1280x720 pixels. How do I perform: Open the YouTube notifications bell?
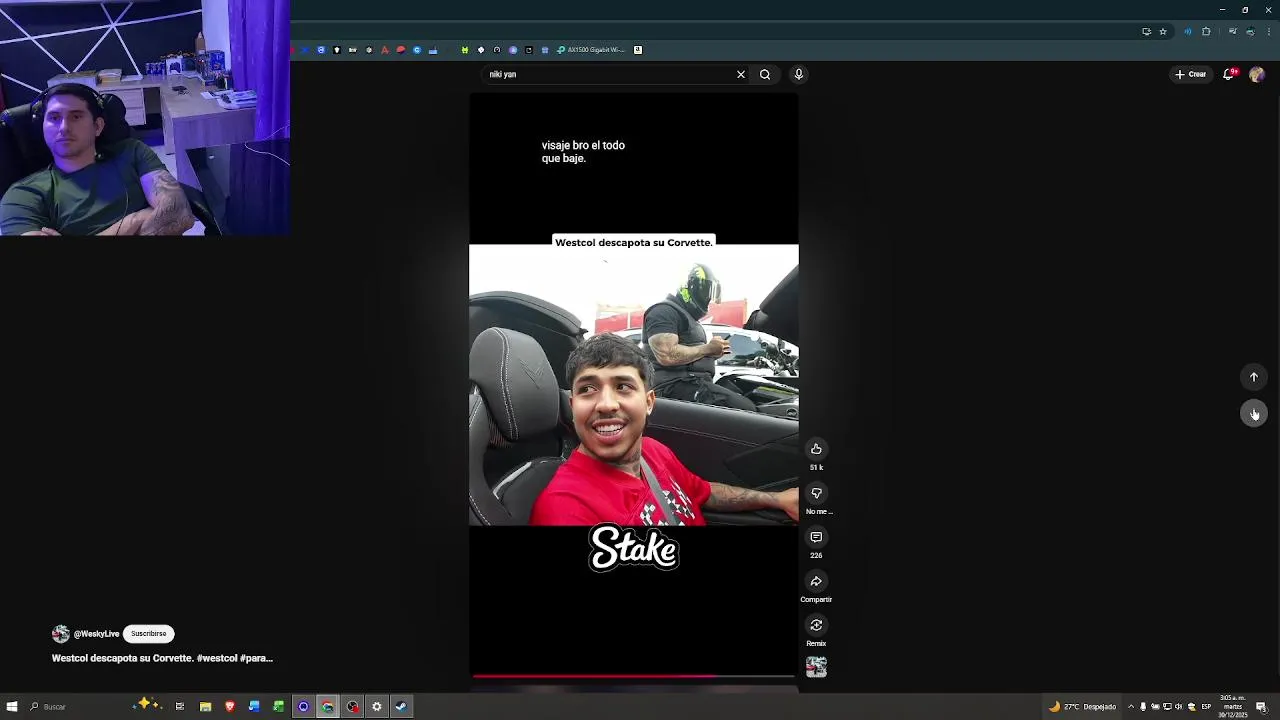[x=1229, y=74]
